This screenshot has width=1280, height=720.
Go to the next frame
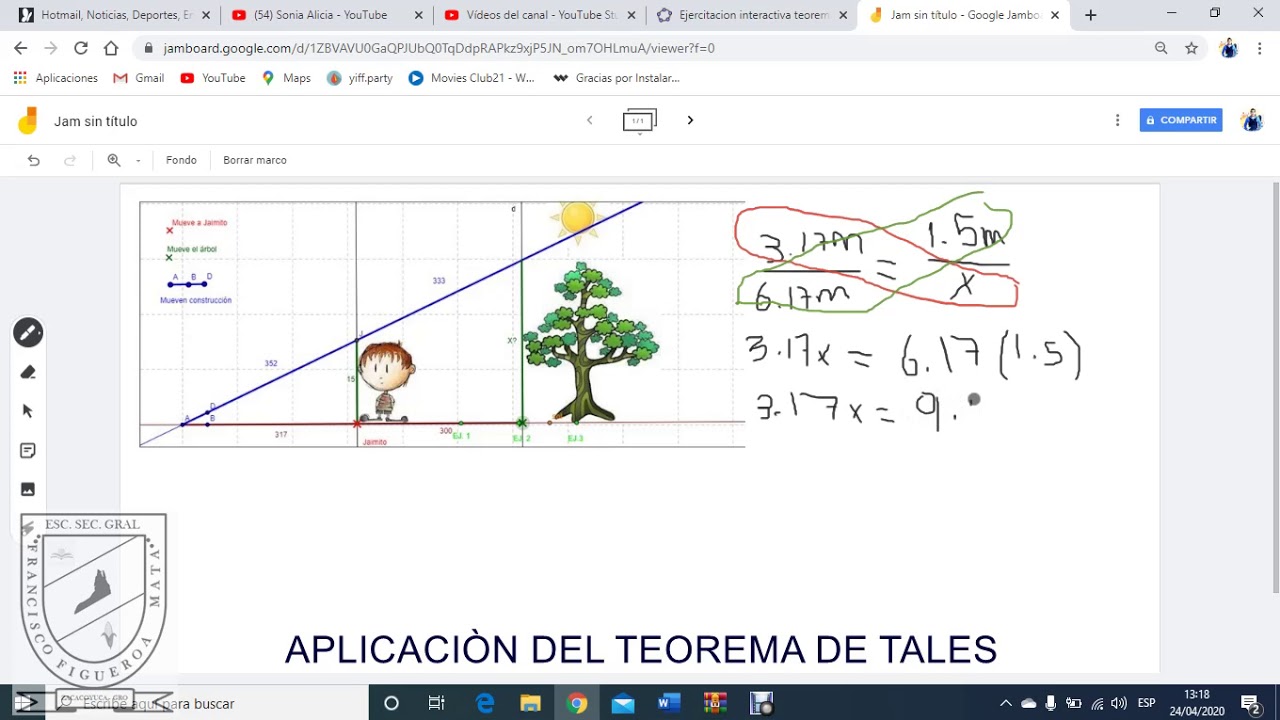pos(690,120)
